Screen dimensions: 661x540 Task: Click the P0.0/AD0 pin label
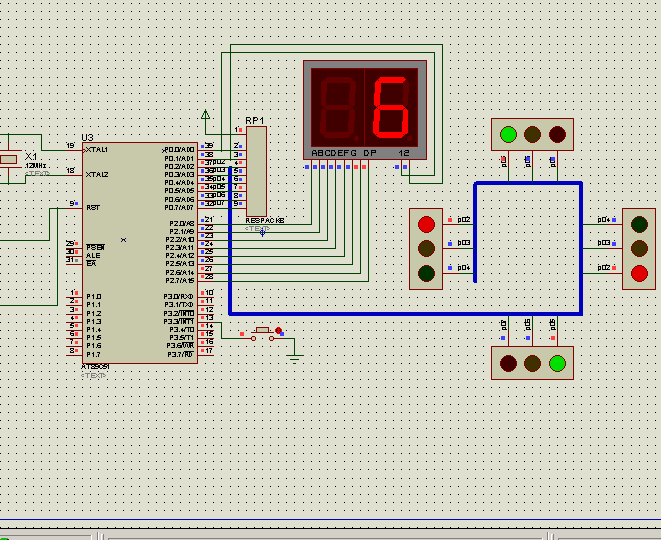pos(179,150)
